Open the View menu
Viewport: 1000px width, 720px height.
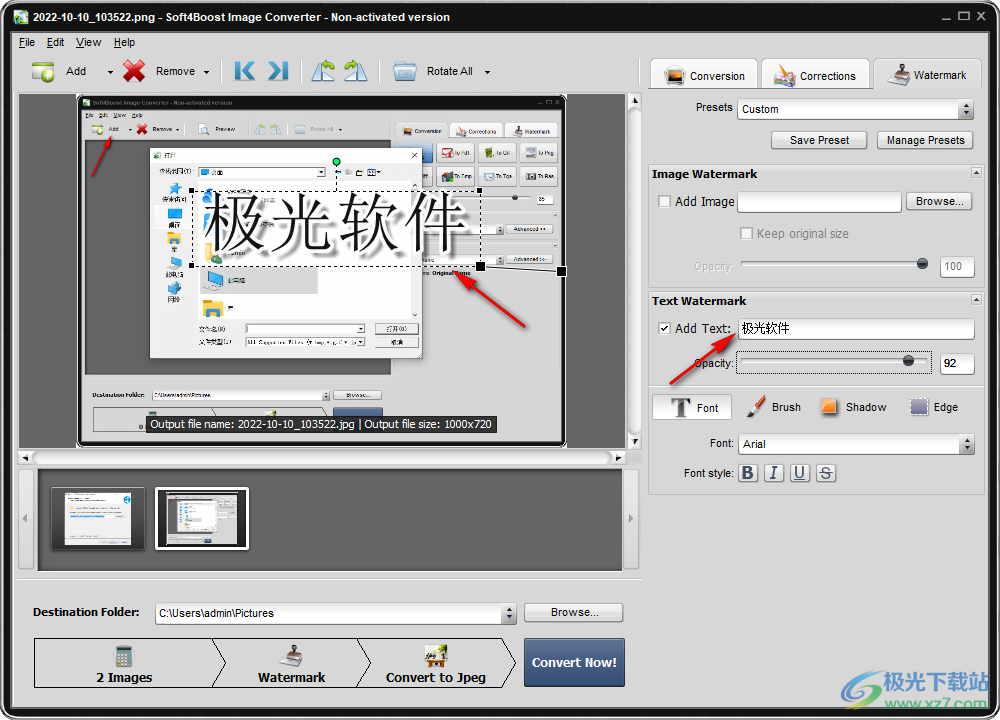88,42
